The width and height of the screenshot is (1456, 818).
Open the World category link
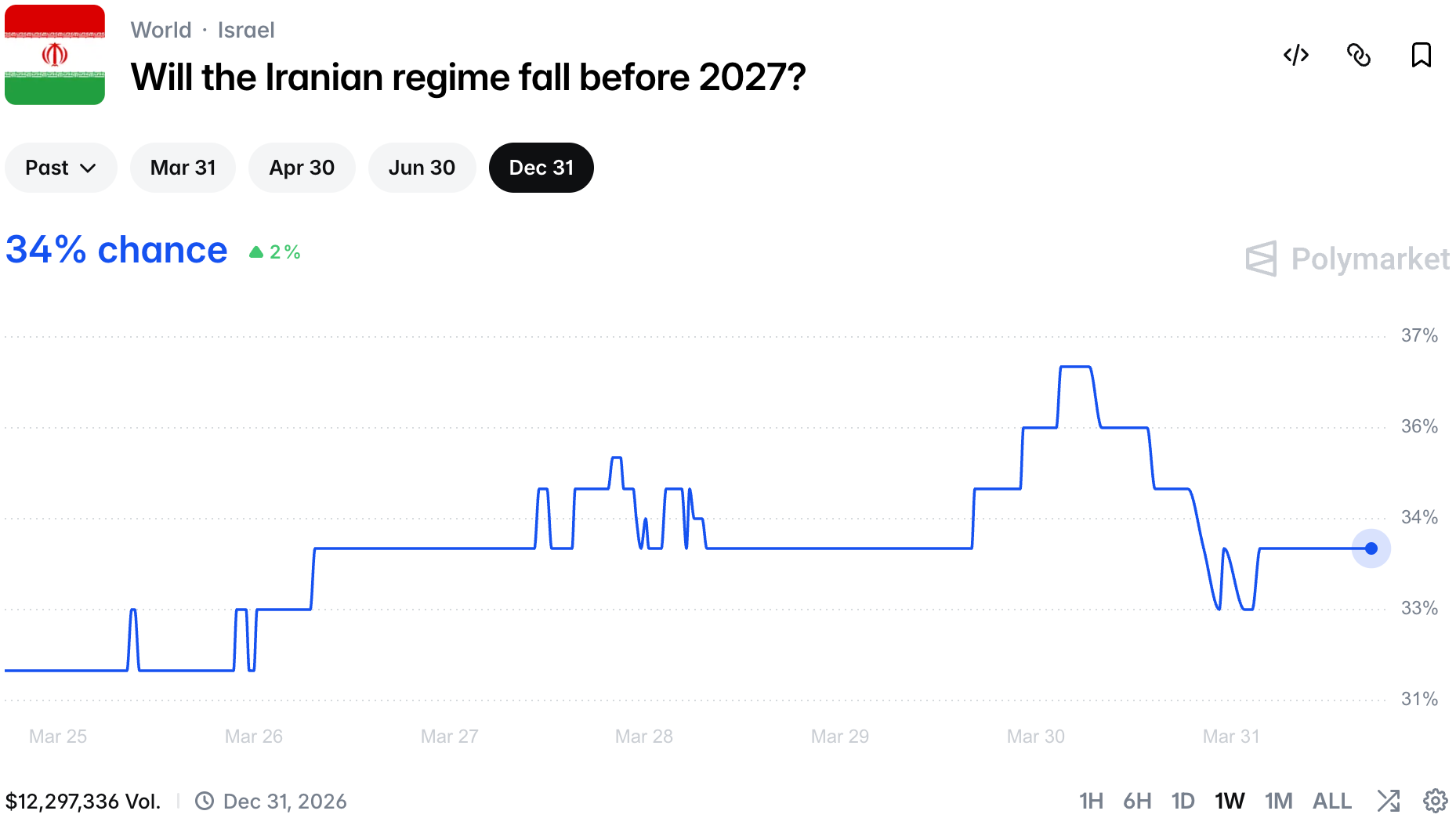pos(161,30)
